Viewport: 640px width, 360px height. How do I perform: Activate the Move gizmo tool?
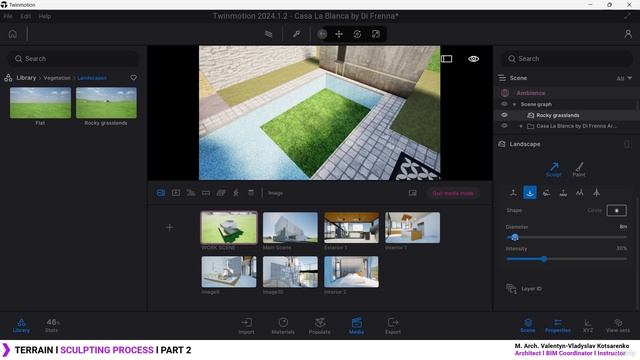pyautogui.click(x=339, y=34)
